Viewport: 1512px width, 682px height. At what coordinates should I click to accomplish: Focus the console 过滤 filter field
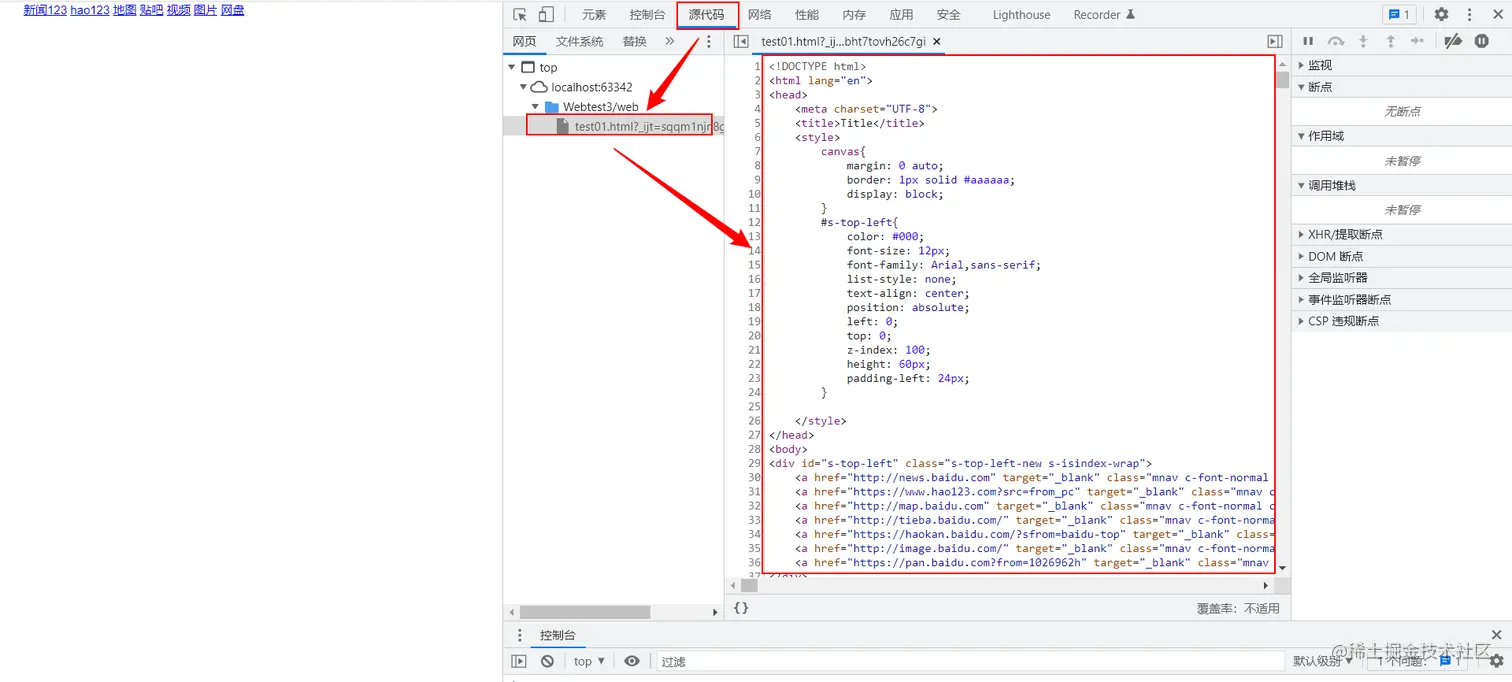pyautogui.click(x=970, y=661)
